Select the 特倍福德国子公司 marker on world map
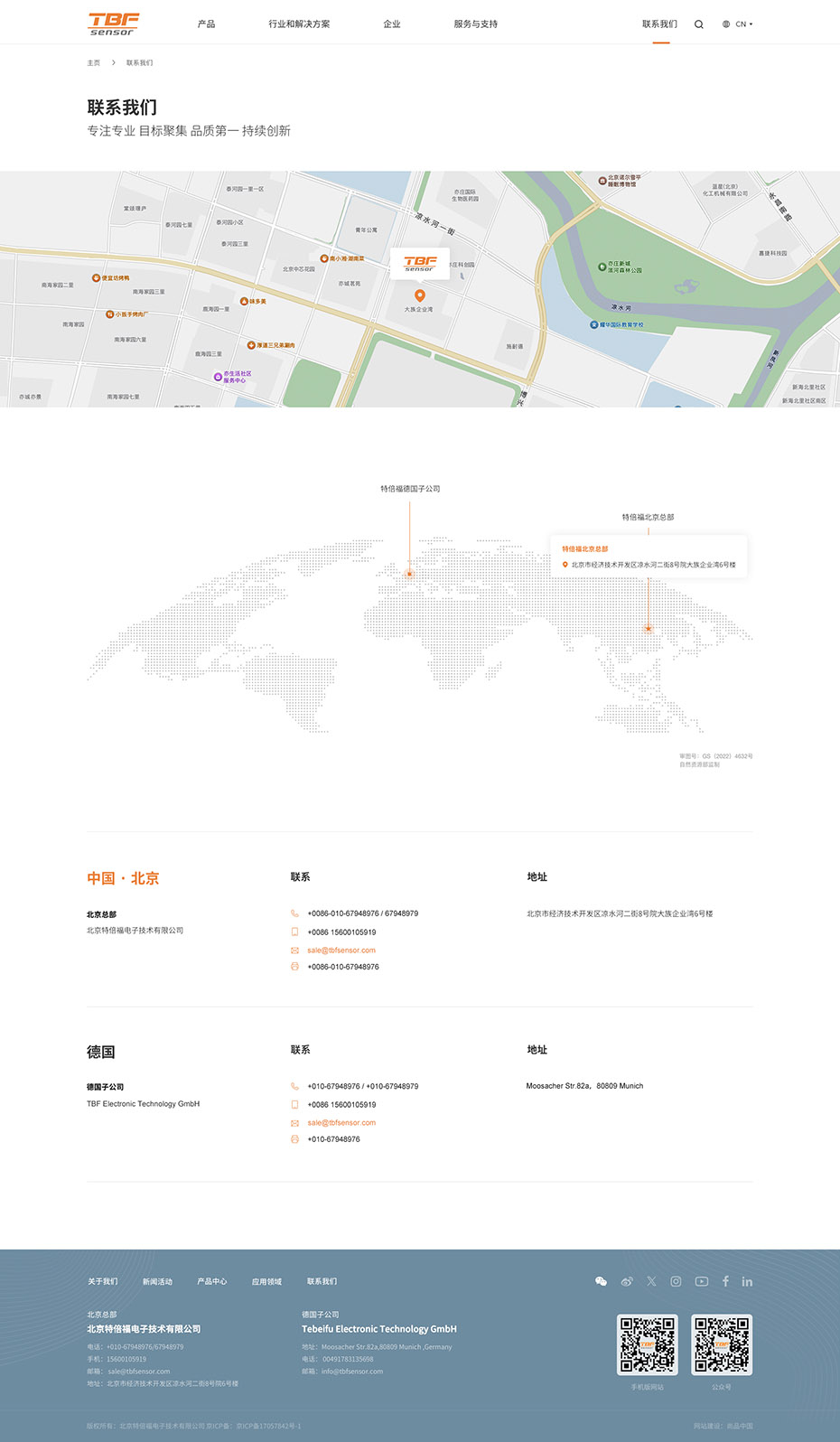 (409, 573)
